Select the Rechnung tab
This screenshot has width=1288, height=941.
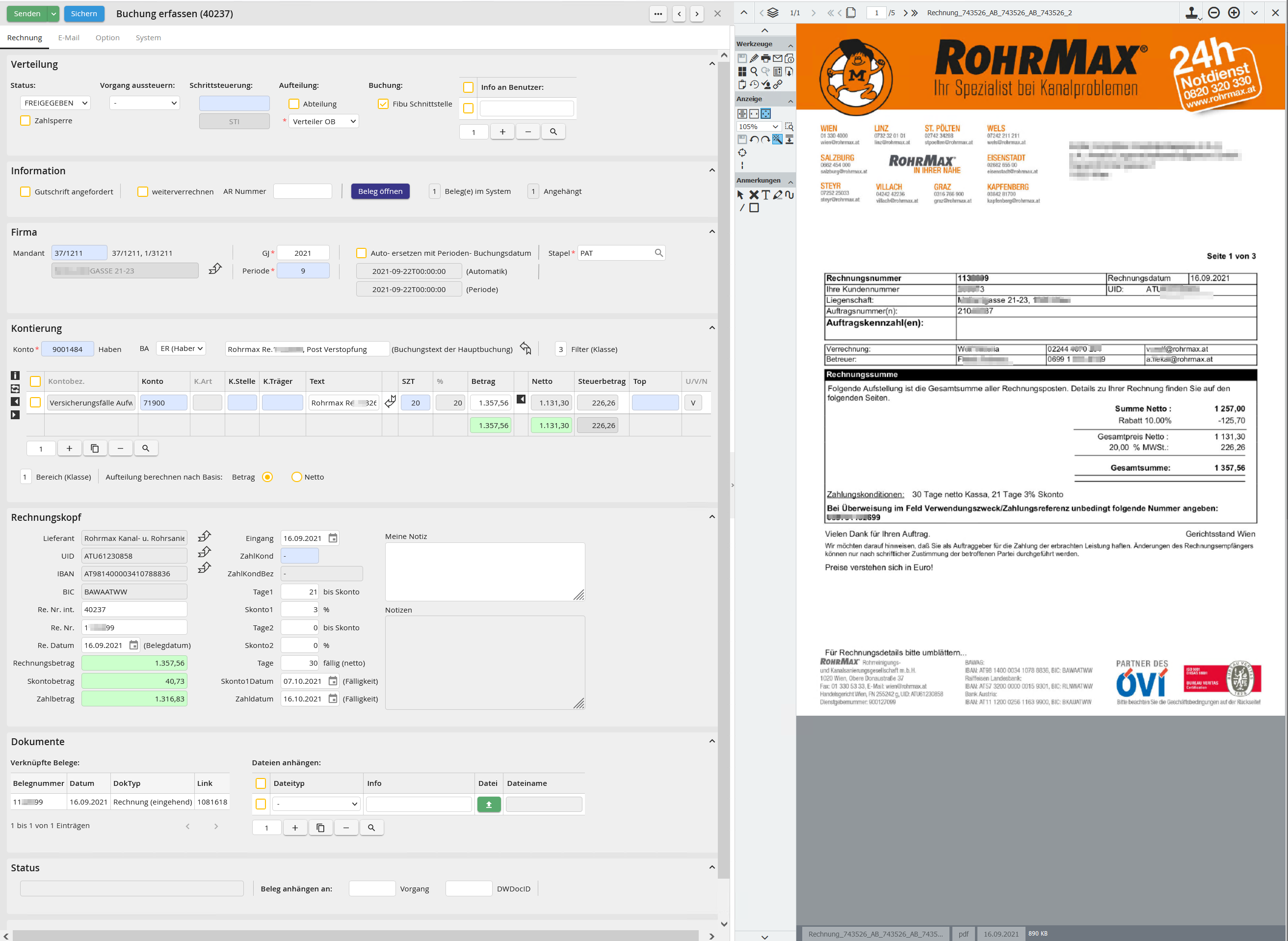pyautogui.click(x=25, y=38)
